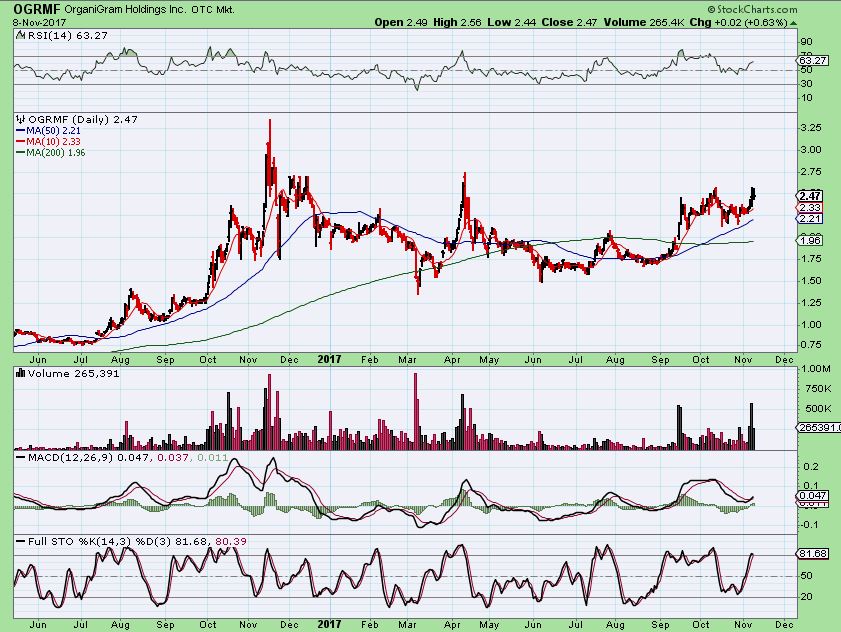Click the red MA(10) legend line
The width and height of the screenshot is (841, 632).
pyautogui.click(x=21, y=142)
